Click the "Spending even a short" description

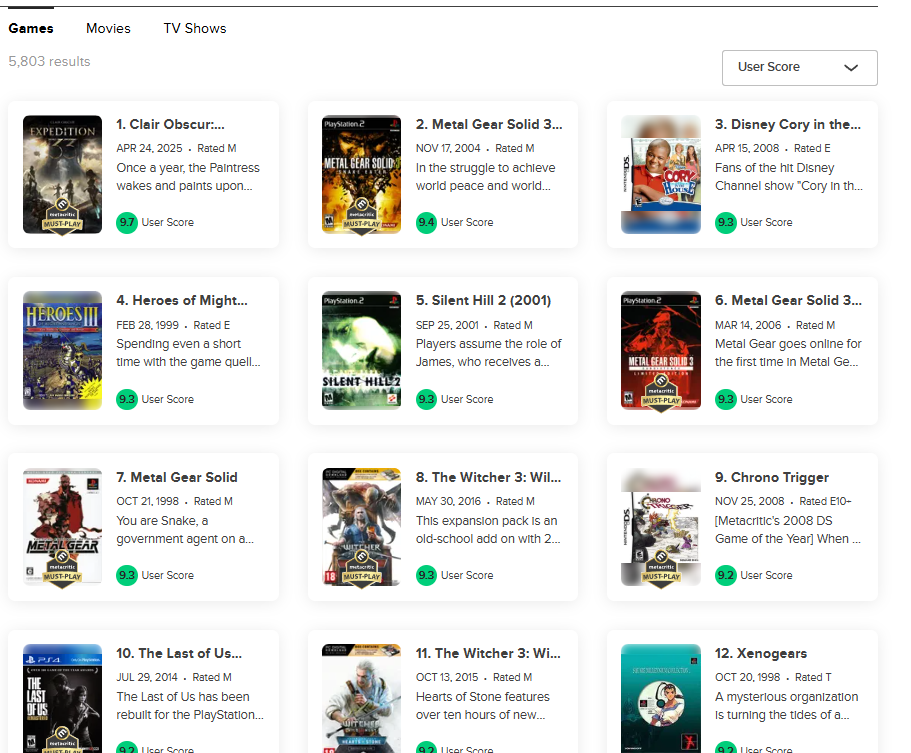coord(188,353)
